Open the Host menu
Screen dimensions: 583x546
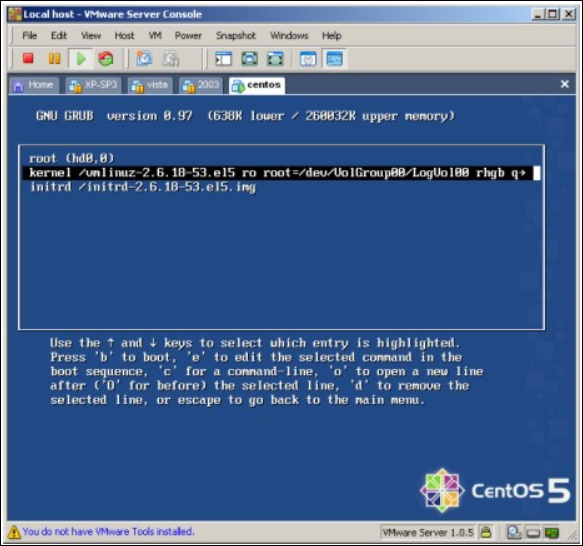coord(124,36)
